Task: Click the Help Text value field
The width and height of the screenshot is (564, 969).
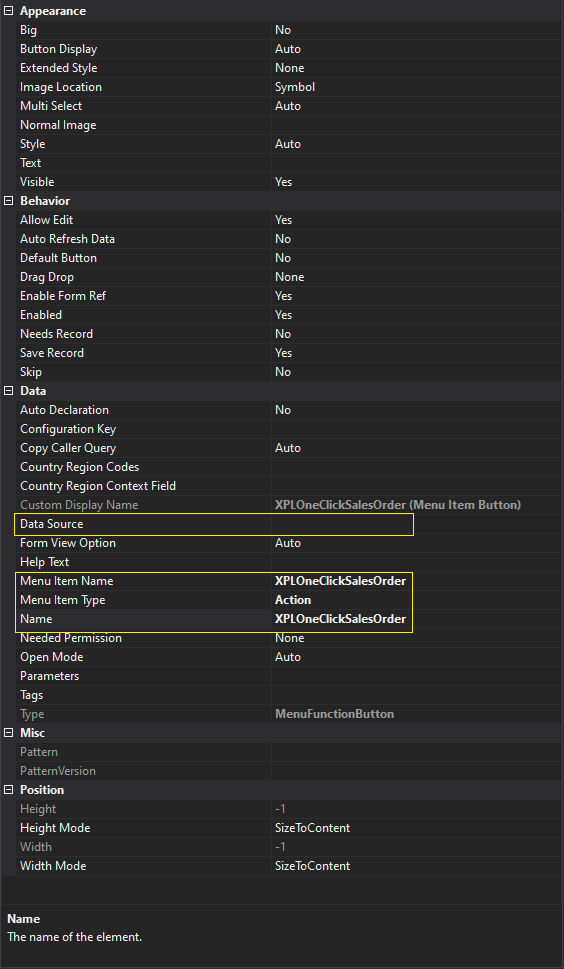Action: click(x=417, y=562)
